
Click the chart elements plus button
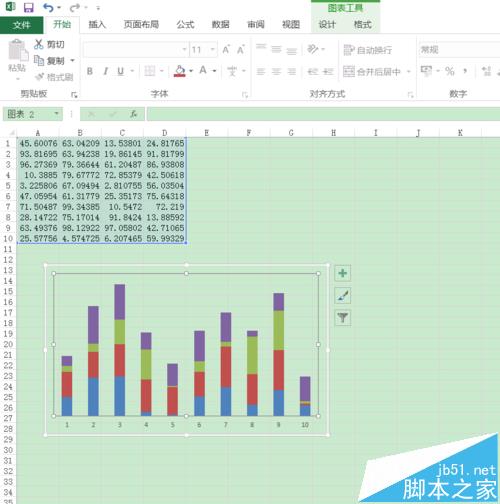pyautogui.click(x=343, y=273)
